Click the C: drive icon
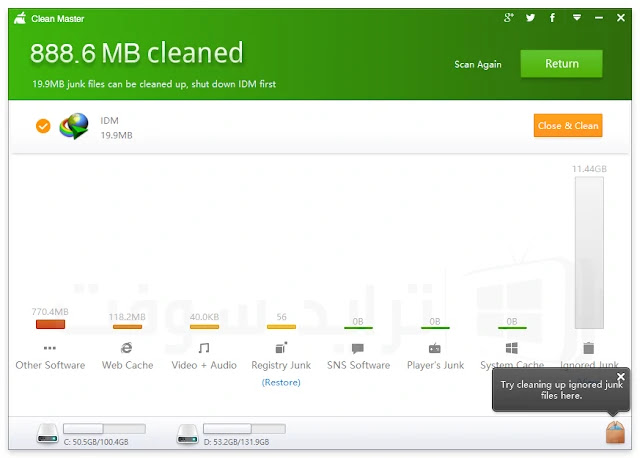 click(x=48, y=434)
